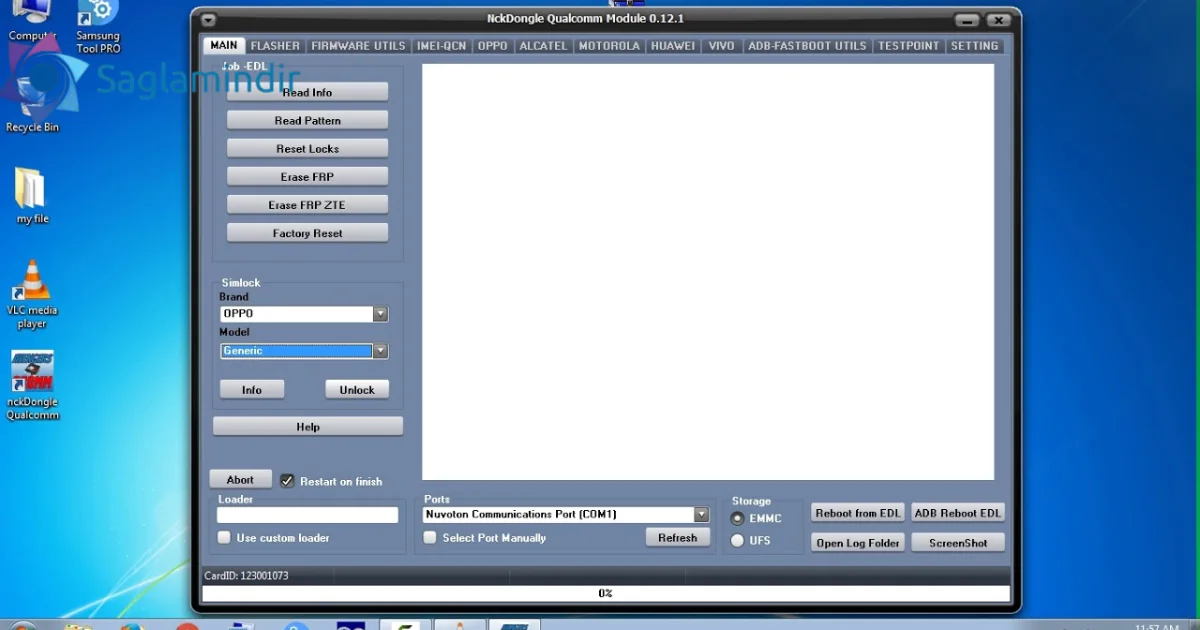Click the CardID: 123001073 status text
1200x630 pixels.
tap(246, 576)
